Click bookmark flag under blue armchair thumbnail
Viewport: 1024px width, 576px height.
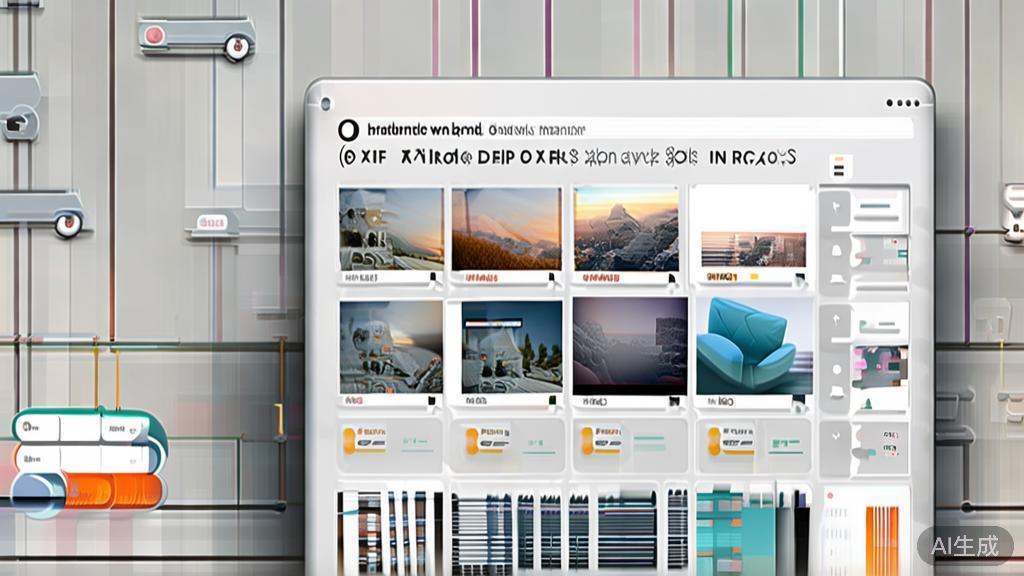tap(798, 402)
